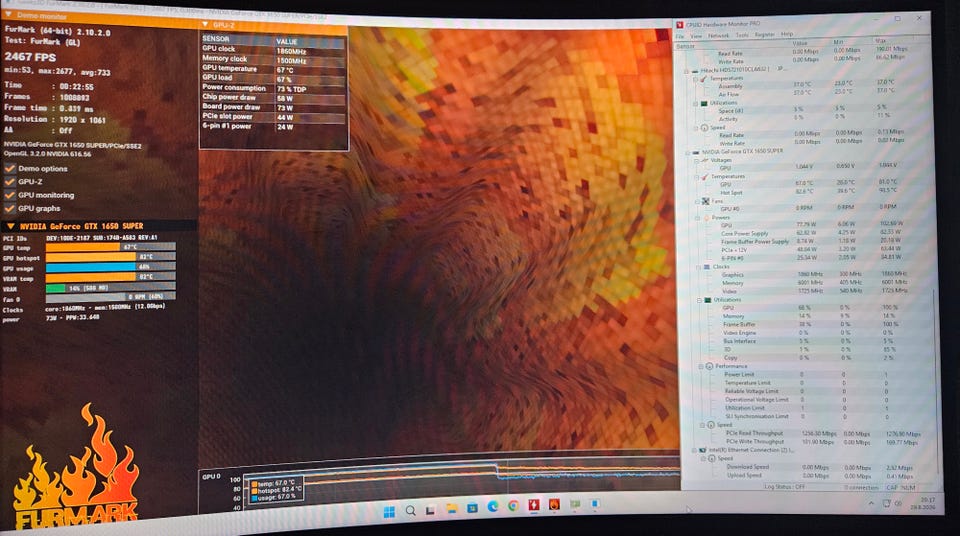960x536 pixels.
Task: Collapse the Hitachi drive tree node
Action: [686, 70]
